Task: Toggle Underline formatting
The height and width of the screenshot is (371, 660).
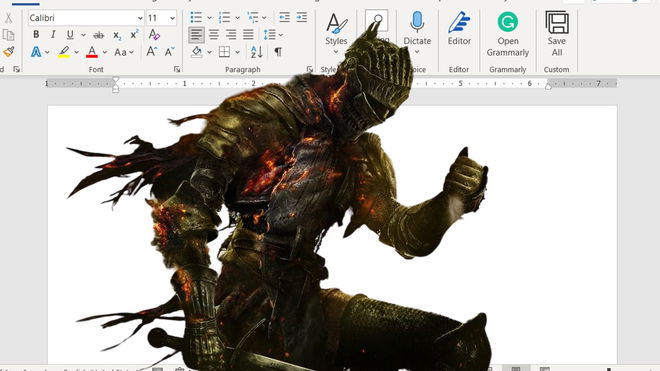Action: (x=70, y=35)
